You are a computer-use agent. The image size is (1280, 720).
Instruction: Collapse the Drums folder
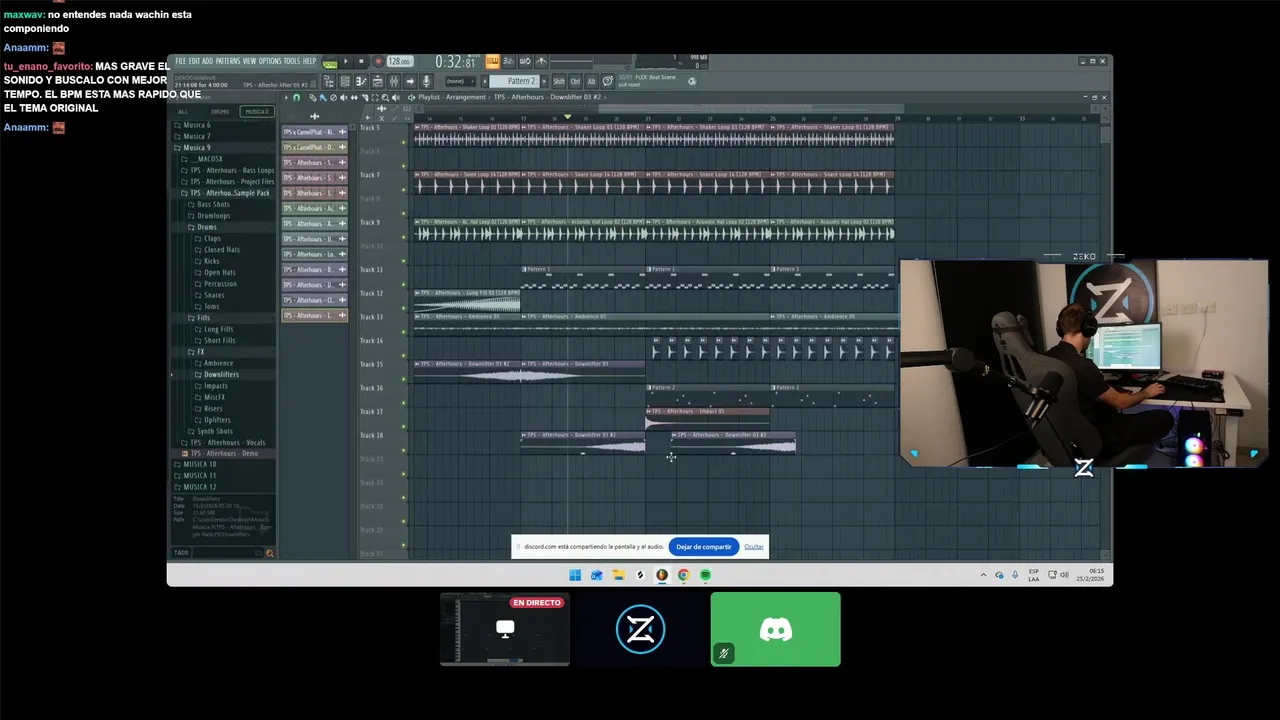pyautogui.click(x=206, y=227)
